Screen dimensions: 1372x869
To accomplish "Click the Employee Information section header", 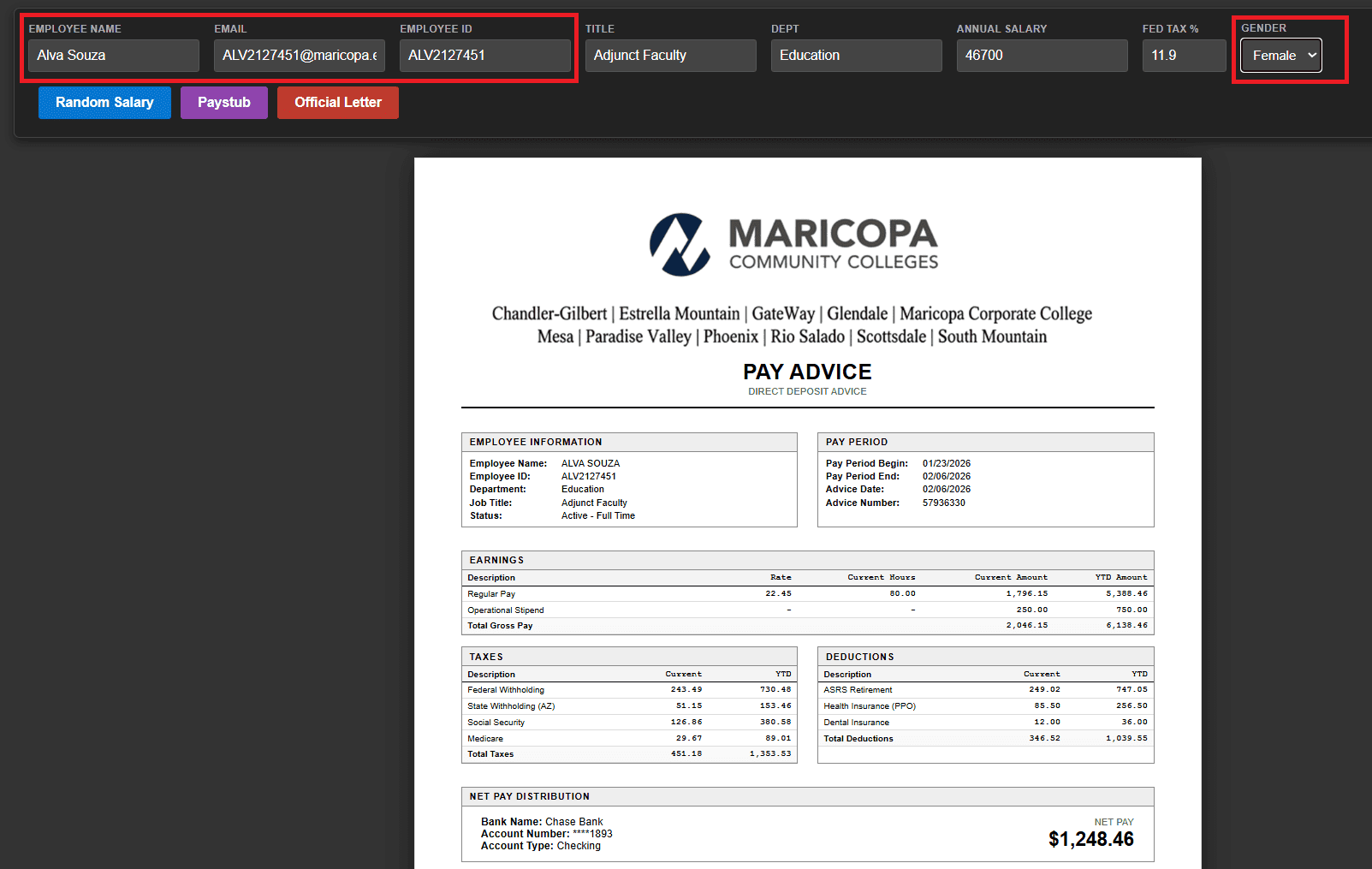I will [536, 442].
